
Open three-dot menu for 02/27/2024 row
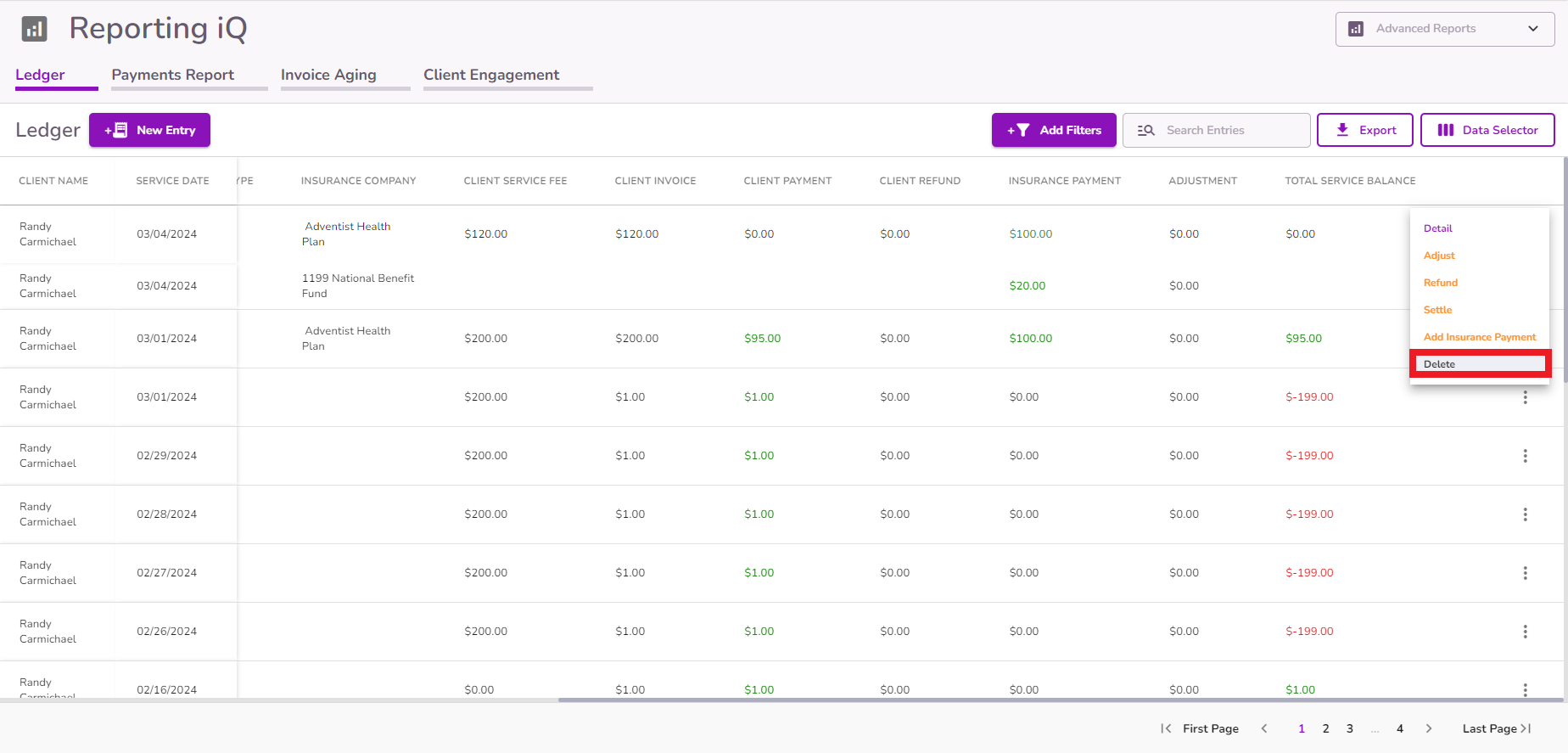1525,573
